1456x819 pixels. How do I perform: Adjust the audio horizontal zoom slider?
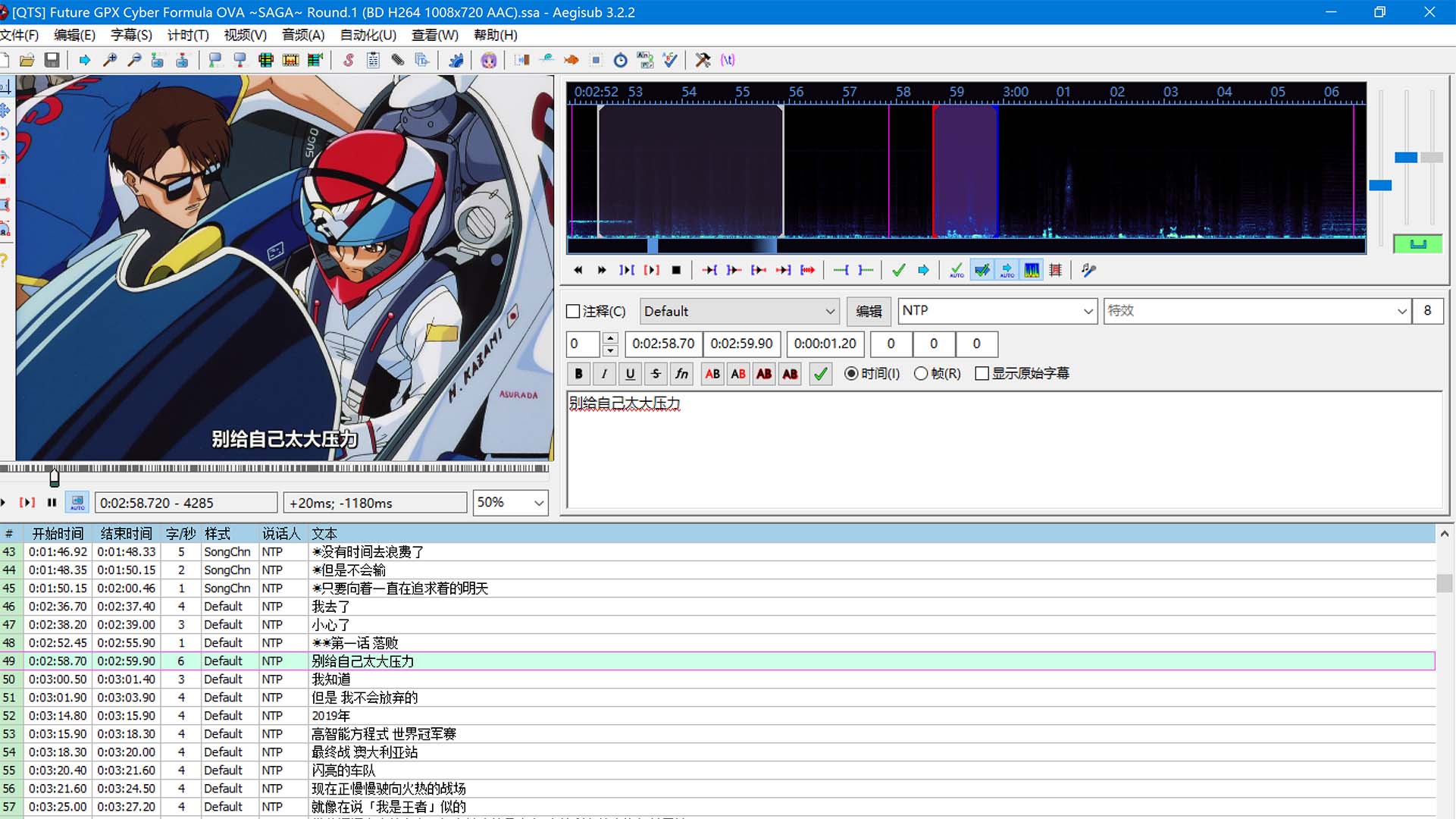1380,185
